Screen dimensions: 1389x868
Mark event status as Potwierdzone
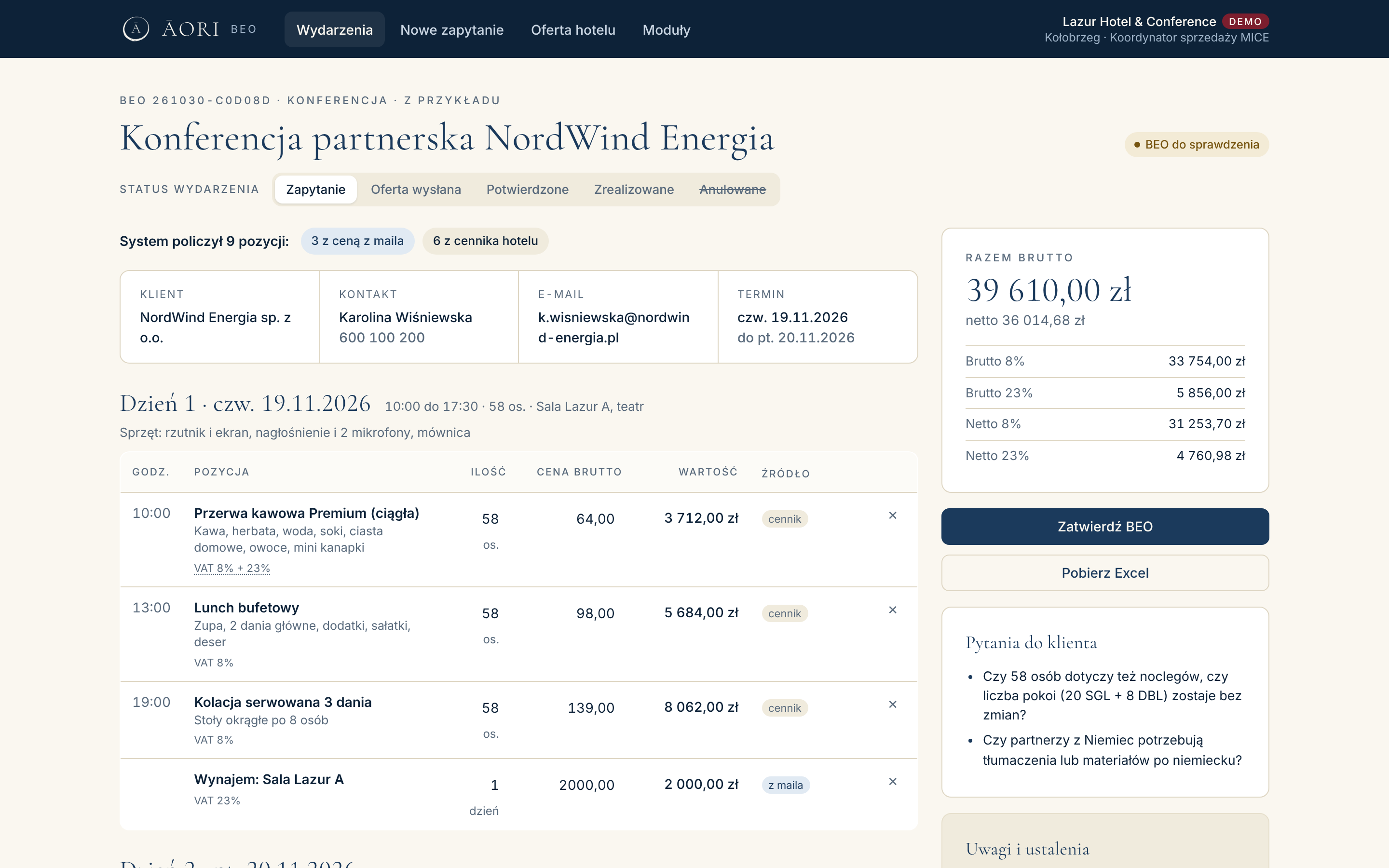pos(528,190)
